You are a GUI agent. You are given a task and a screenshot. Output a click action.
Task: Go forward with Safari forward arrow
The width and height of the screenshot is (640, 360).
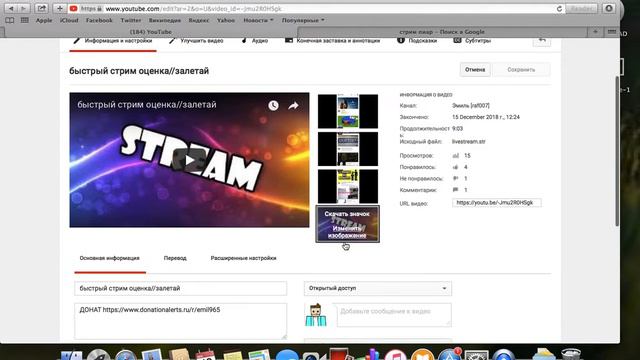click(x=23, y=9)
